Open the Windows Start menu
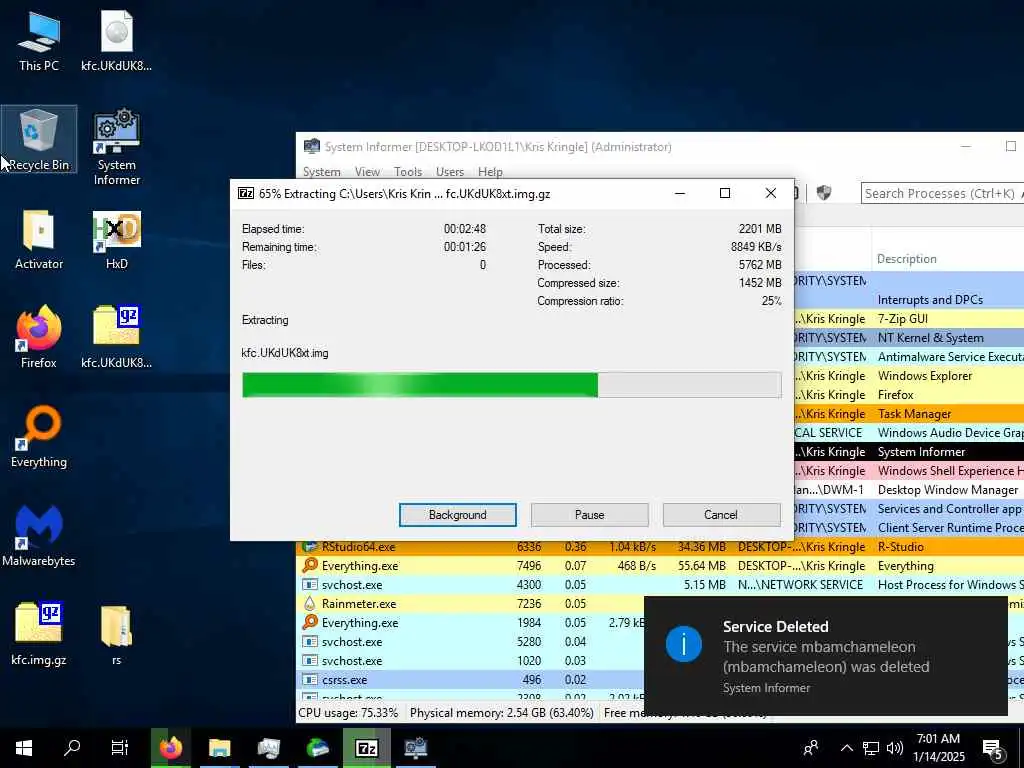This screenshot has height=768, width=1024. coord(24,748)
